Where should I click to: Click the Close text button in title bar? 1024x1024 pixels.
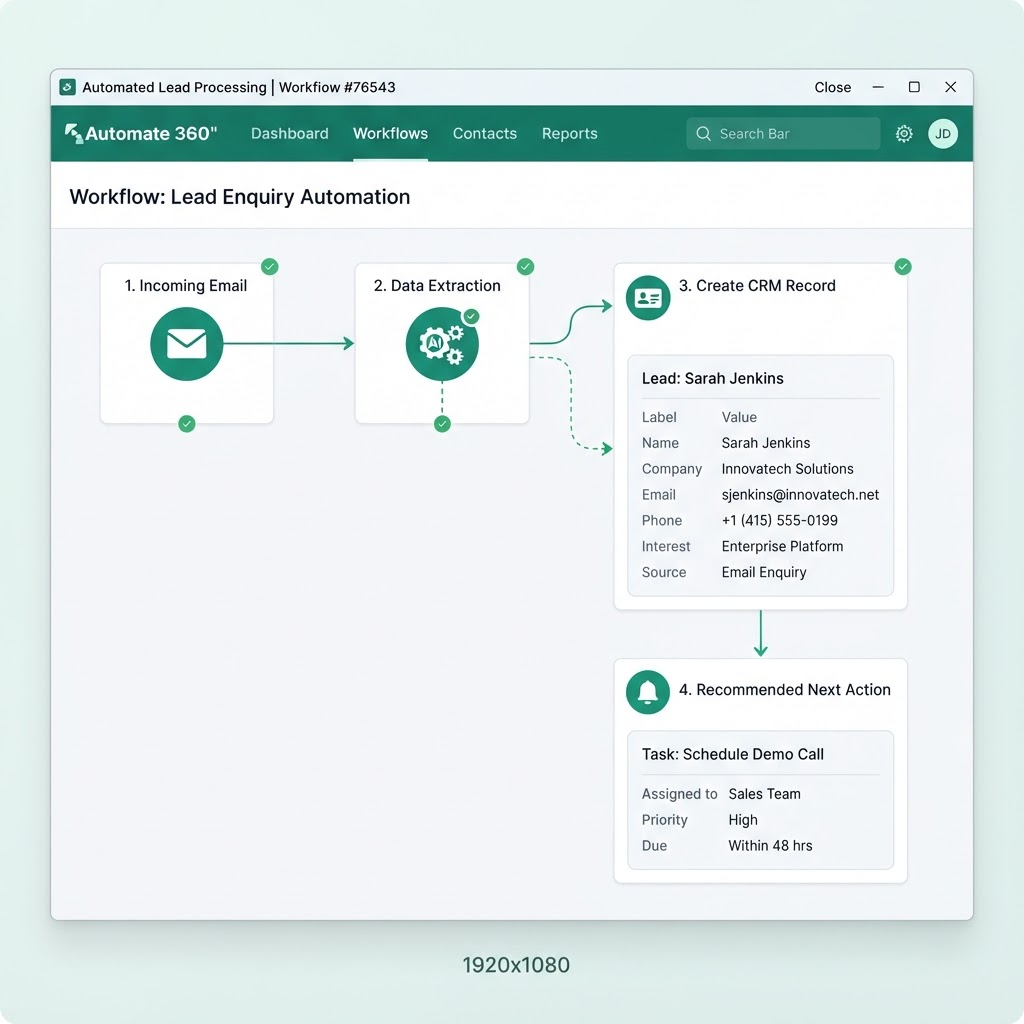click(833, 88)
